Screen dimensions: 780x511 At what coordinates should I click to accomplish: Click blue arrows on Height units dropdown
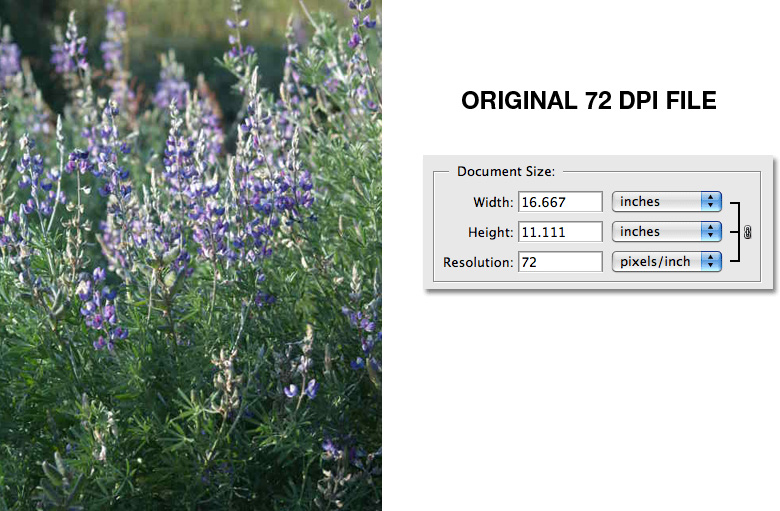711,232
